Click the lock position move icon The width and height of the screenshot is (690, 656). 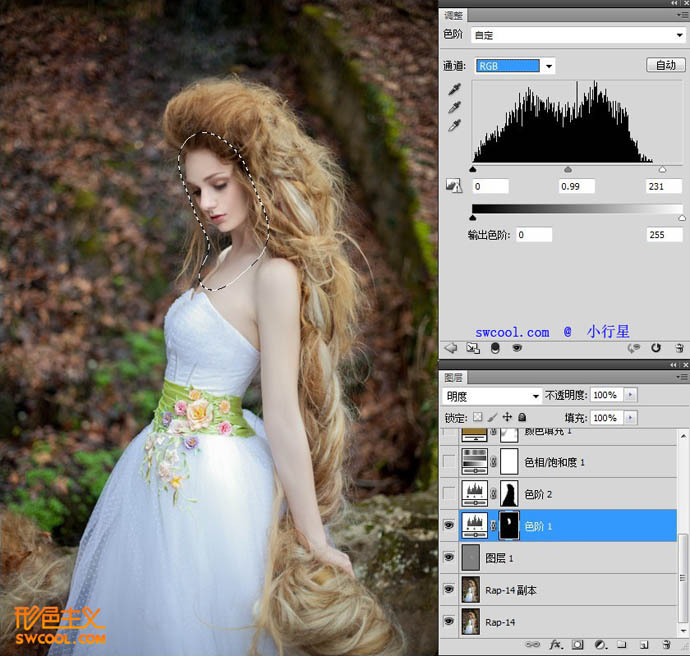point(507,417)
